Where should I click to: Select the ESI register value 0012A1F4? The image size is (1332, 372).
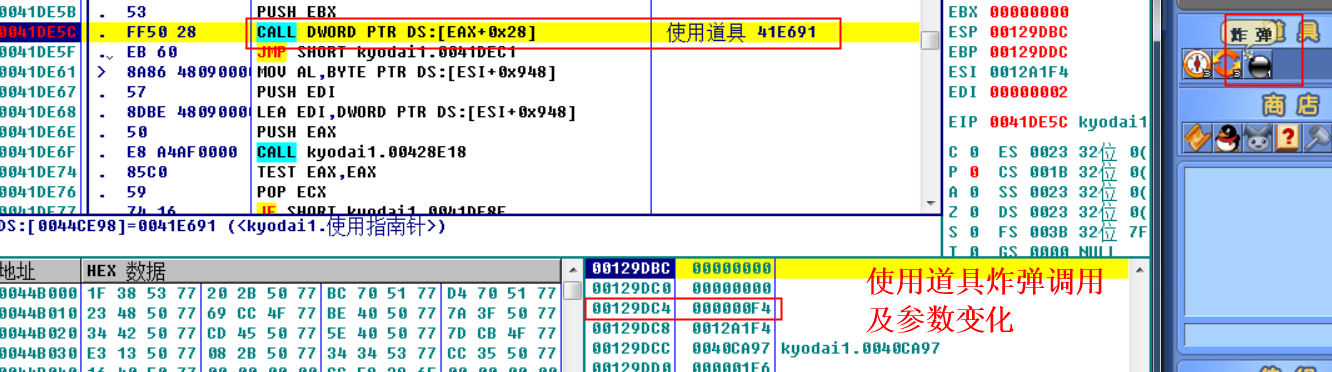[x=1029, y=72]
